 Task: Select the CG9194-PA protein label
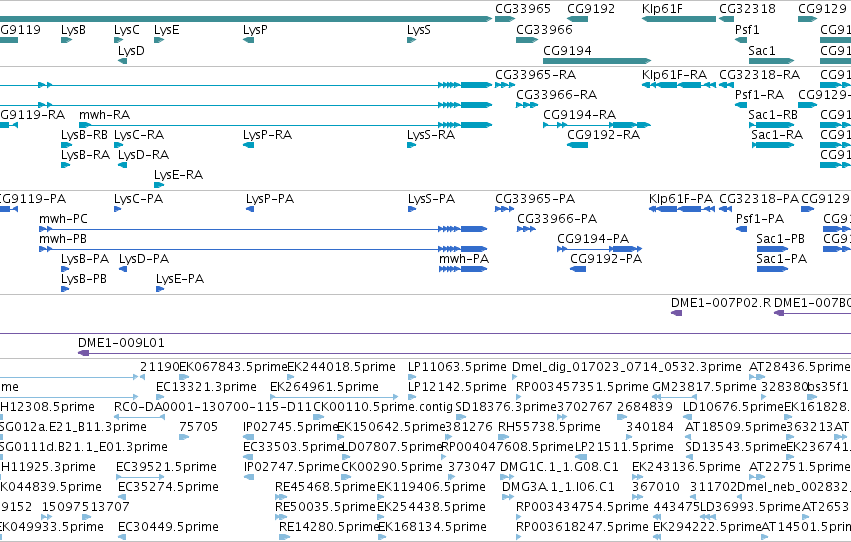593,239
